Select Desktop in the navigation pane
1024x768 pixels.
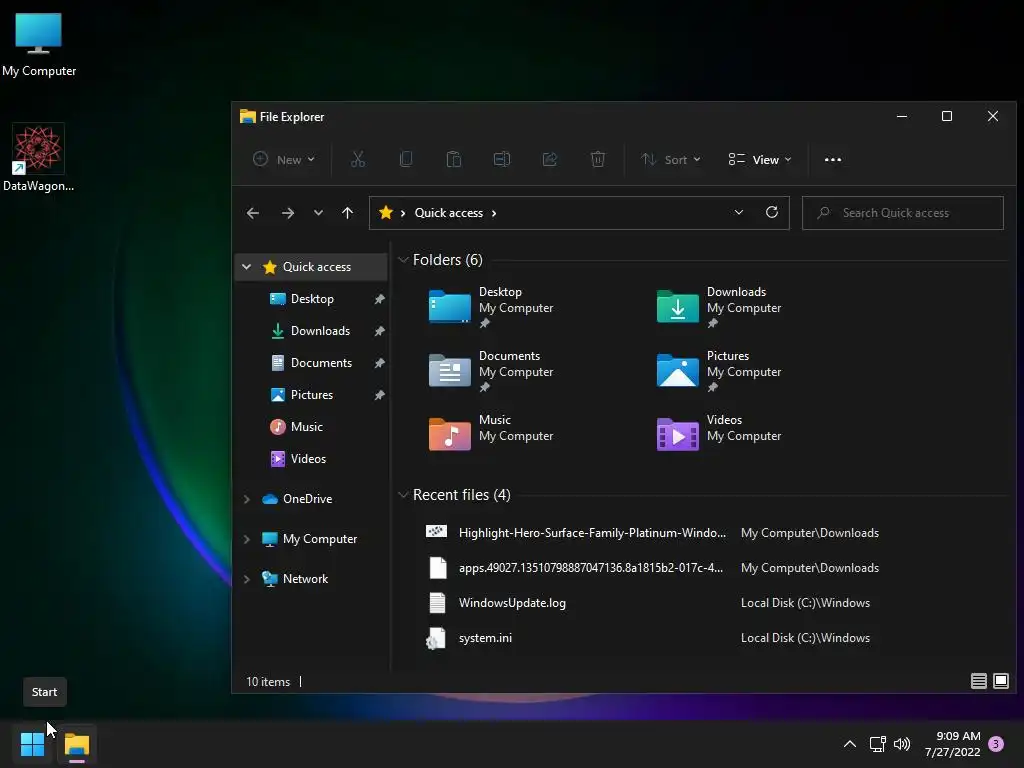click(x=311, y=298)
